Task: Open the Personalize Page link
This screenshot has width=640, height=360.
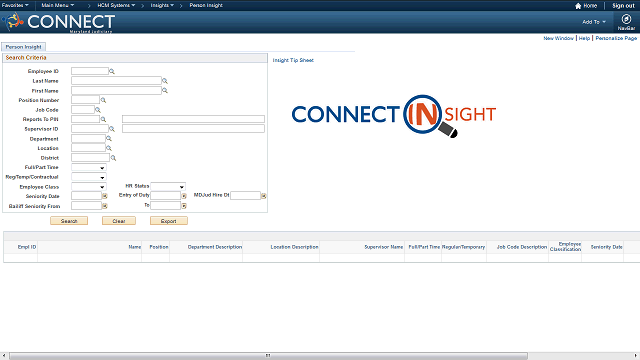Action: click(x=616, y=38)
